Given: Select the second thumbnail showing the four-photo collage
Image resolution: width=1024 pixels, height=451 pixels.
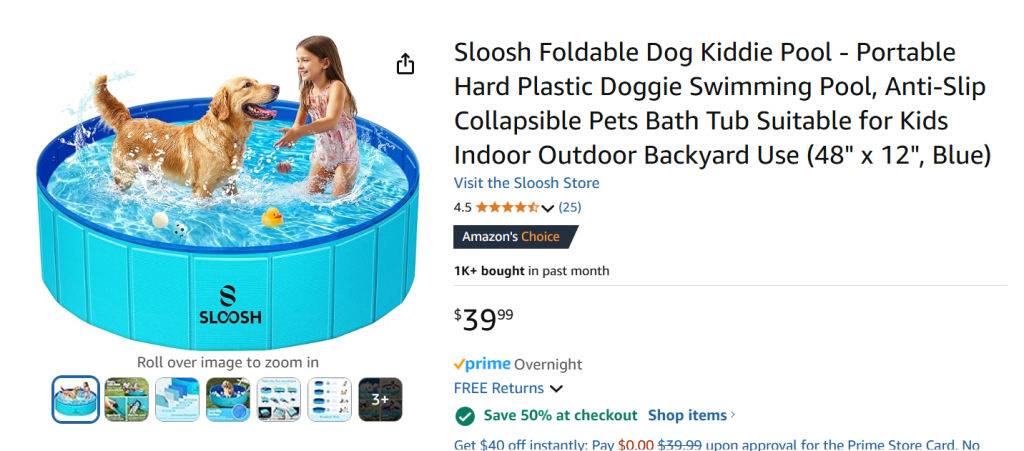Looking at the screenshot, I should [127, 399].
